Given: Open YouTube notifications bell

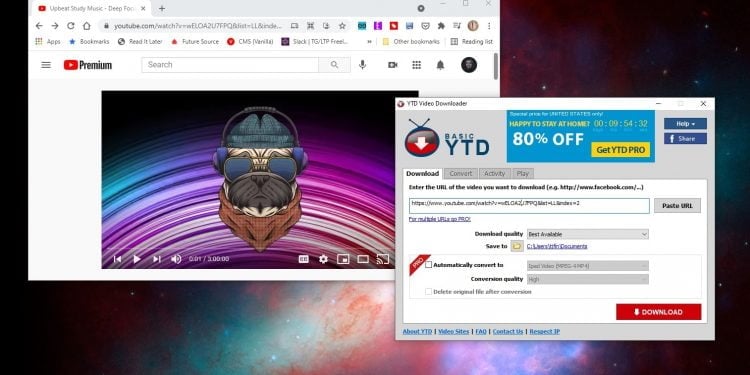Looking at the screenshot, I should (x=440, y=65).
